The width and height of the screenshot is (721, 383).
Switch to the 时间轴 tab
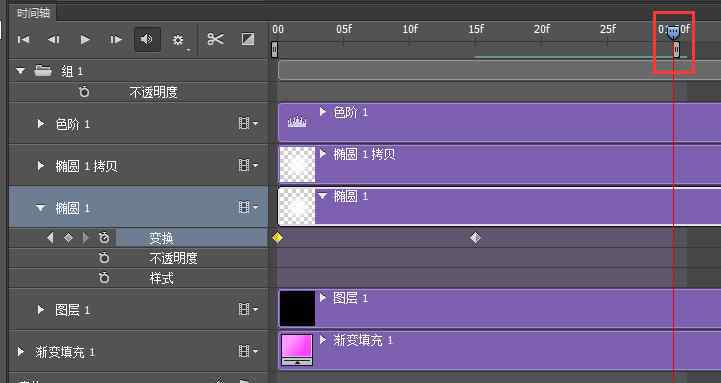33,13
